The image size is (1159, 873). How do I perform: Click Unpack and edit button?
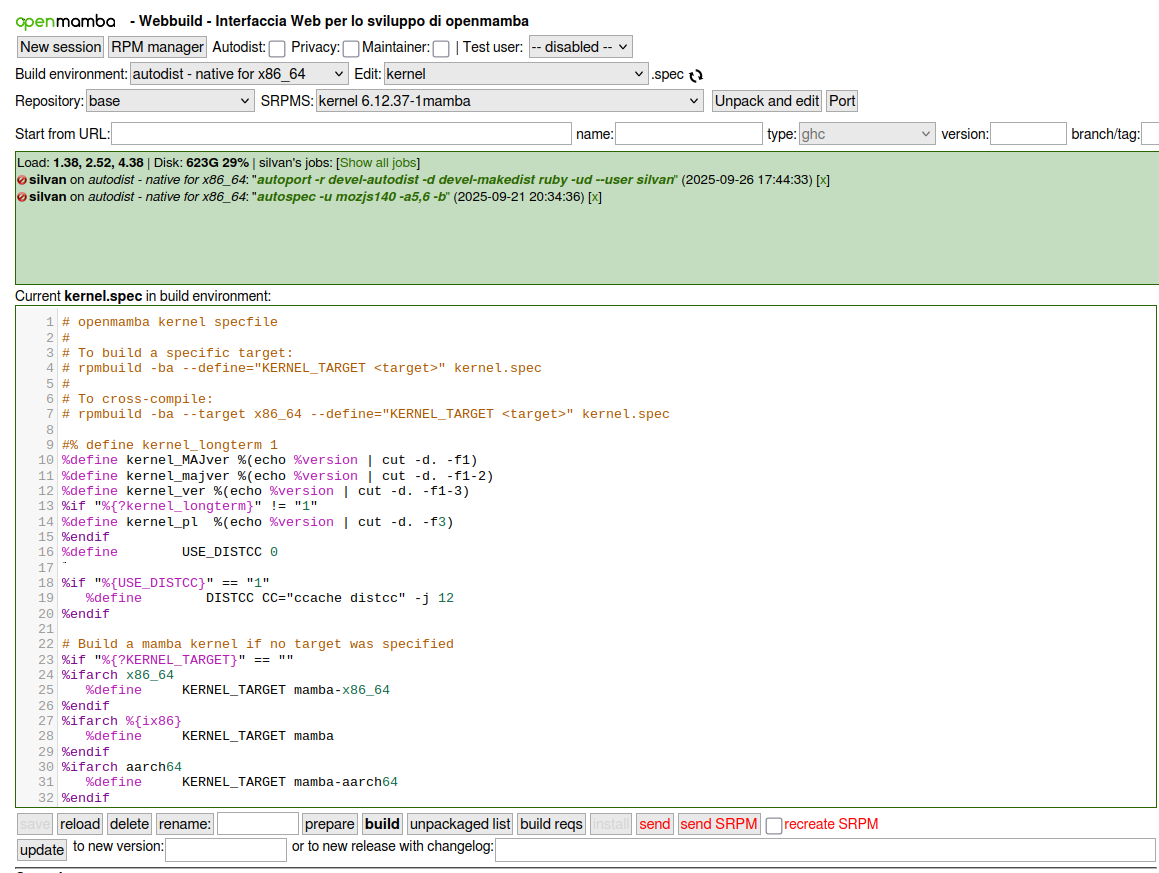(x=767, y=101)
